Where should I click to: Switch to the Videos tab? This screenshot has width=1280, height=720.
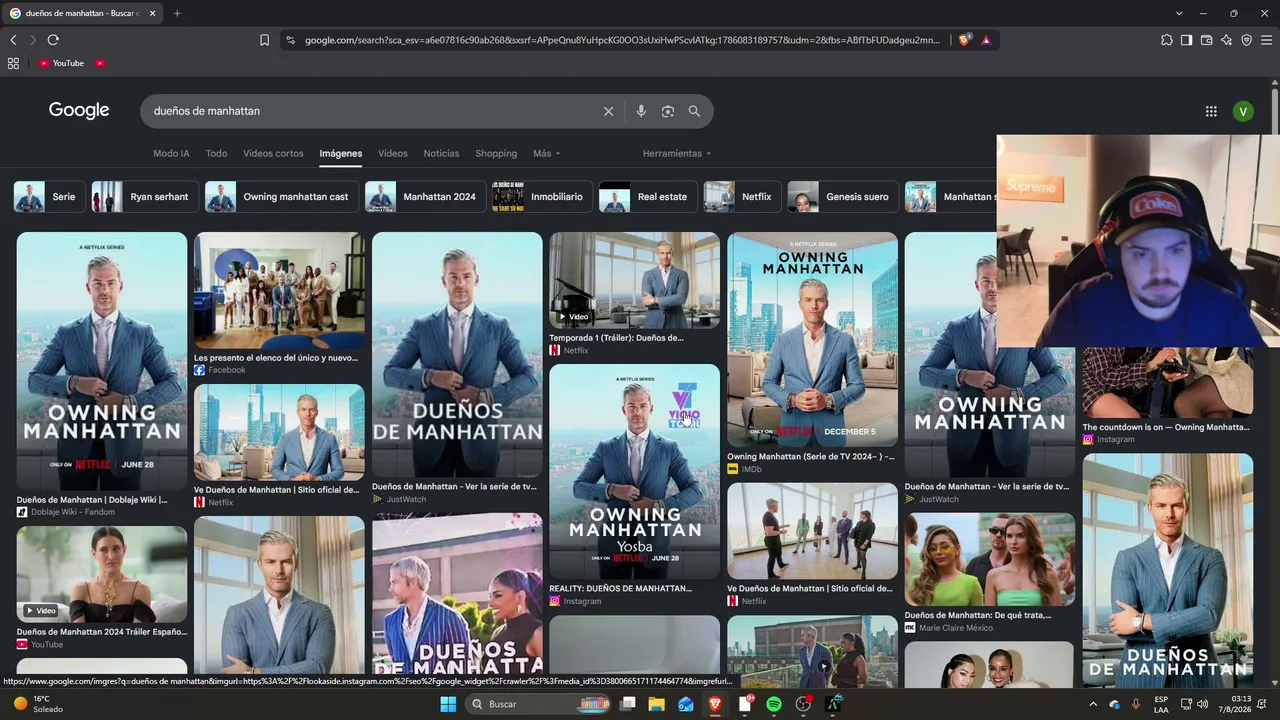pos(393,153)
